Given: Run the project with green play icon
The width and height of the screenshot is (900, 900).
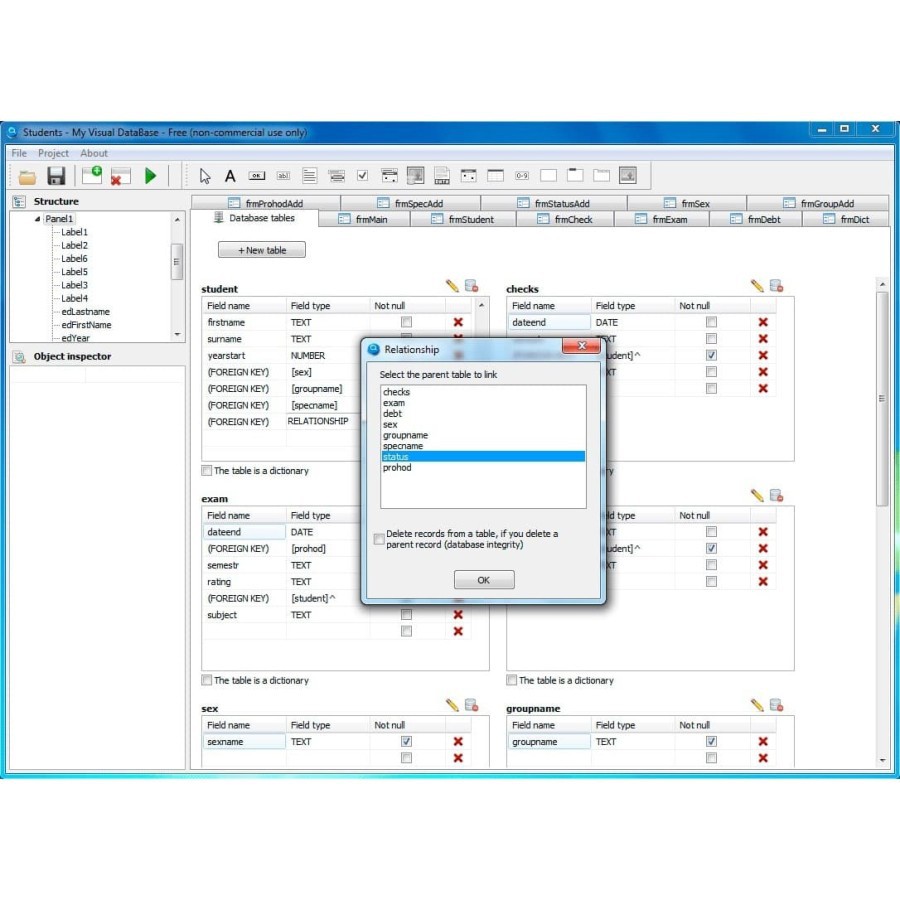Looking at the screenshot, I should (150, 176).
